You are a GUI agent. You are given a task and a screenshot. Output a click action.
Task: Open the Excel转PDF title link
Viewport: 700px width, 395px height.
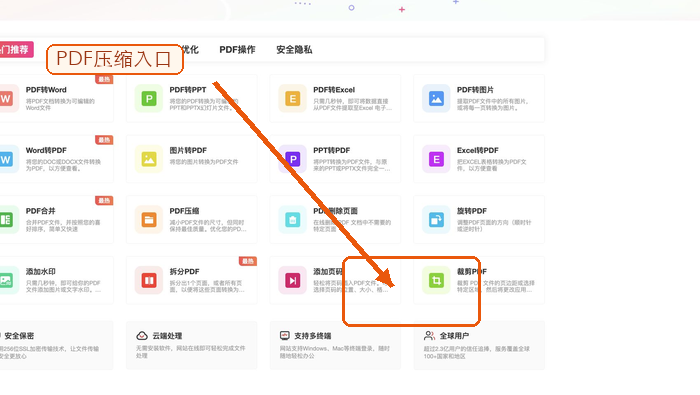[478, 150]
